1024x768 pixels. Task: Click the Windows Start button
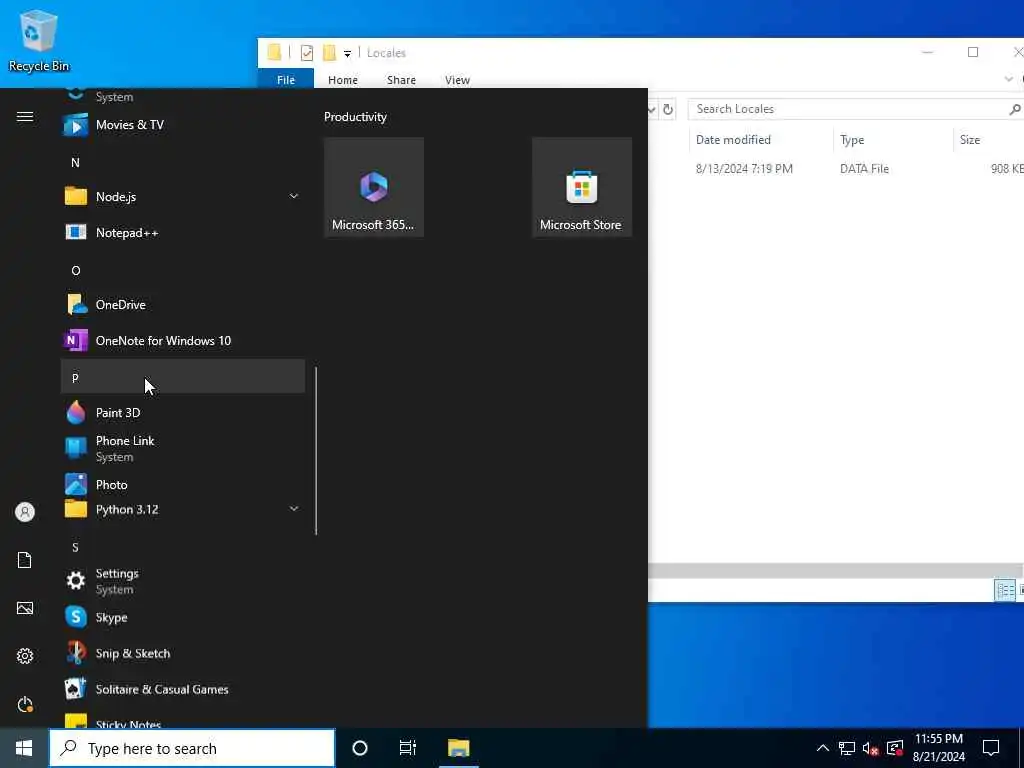[x=24, y=748]
